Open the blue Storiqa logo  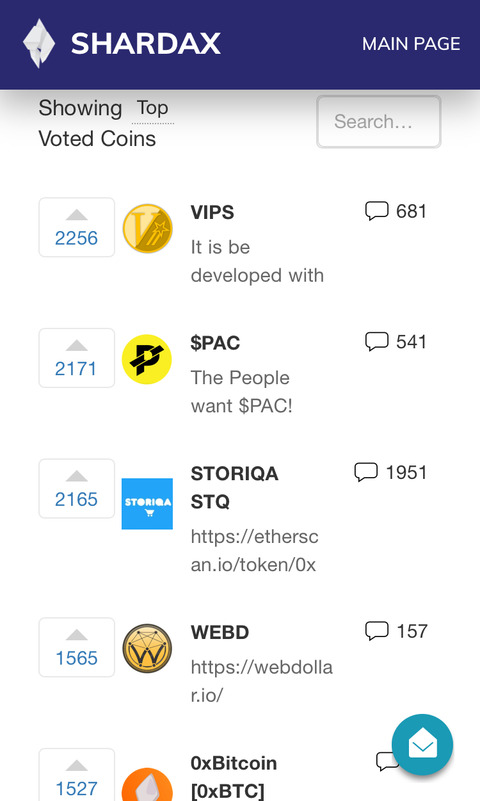(x=147, y=504)
